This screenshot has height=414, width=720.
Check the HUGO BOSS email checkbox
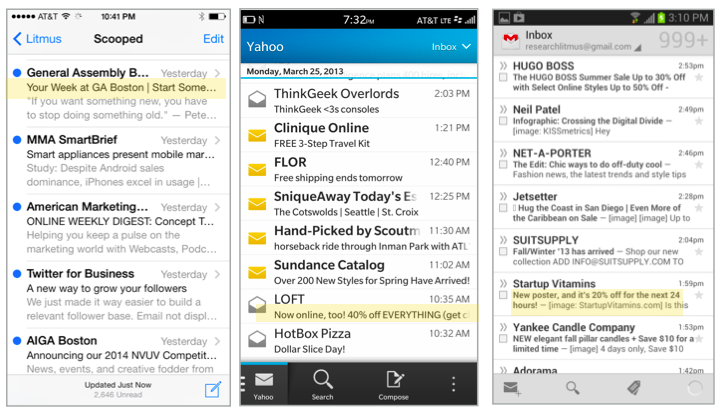click(503, 77)
